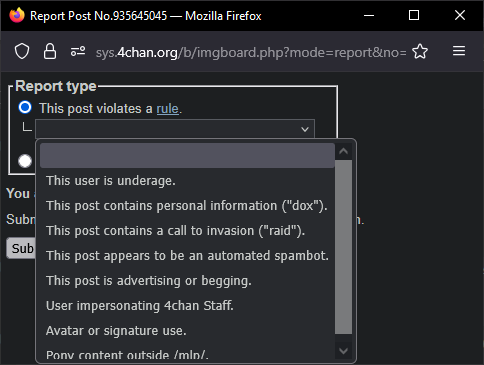The width and height of the screenshot is (484, 365).
Task: Open the 'rule' hyperlink
Action: pos(167,109)
